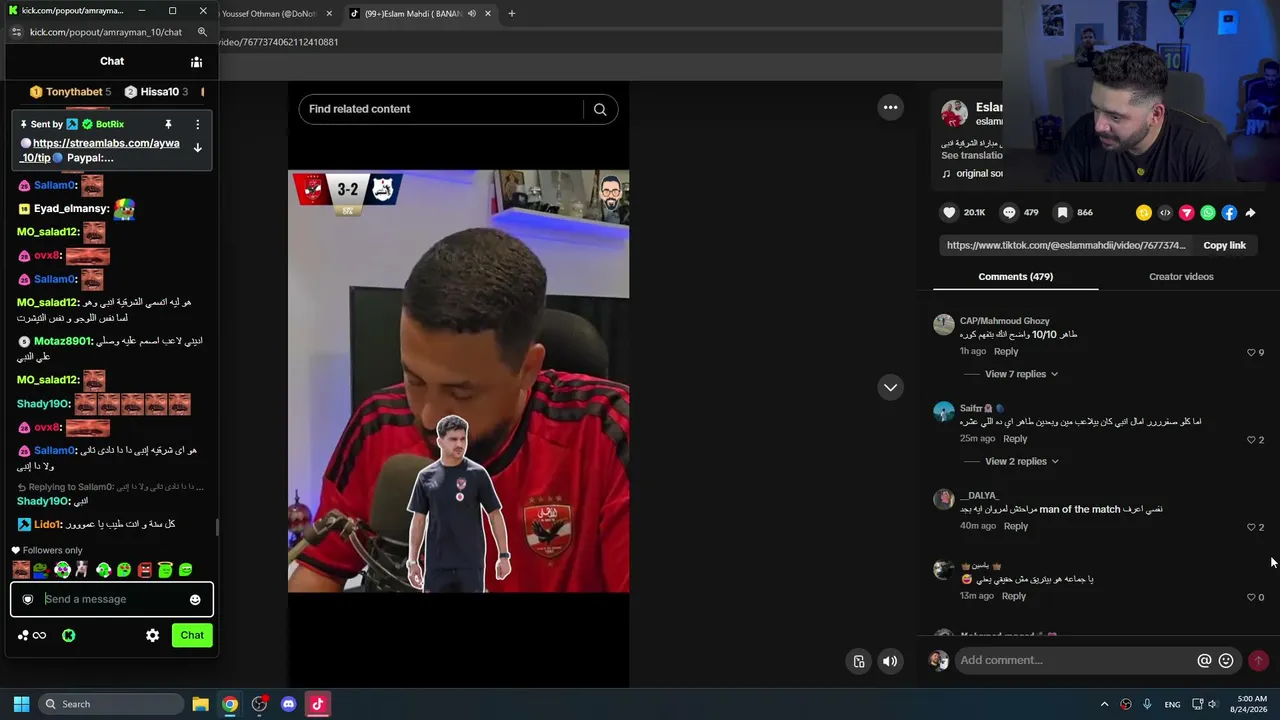This screenshot has height=720, width=1280.
Task: Focus the Send a message field
Action: (112, 599)
